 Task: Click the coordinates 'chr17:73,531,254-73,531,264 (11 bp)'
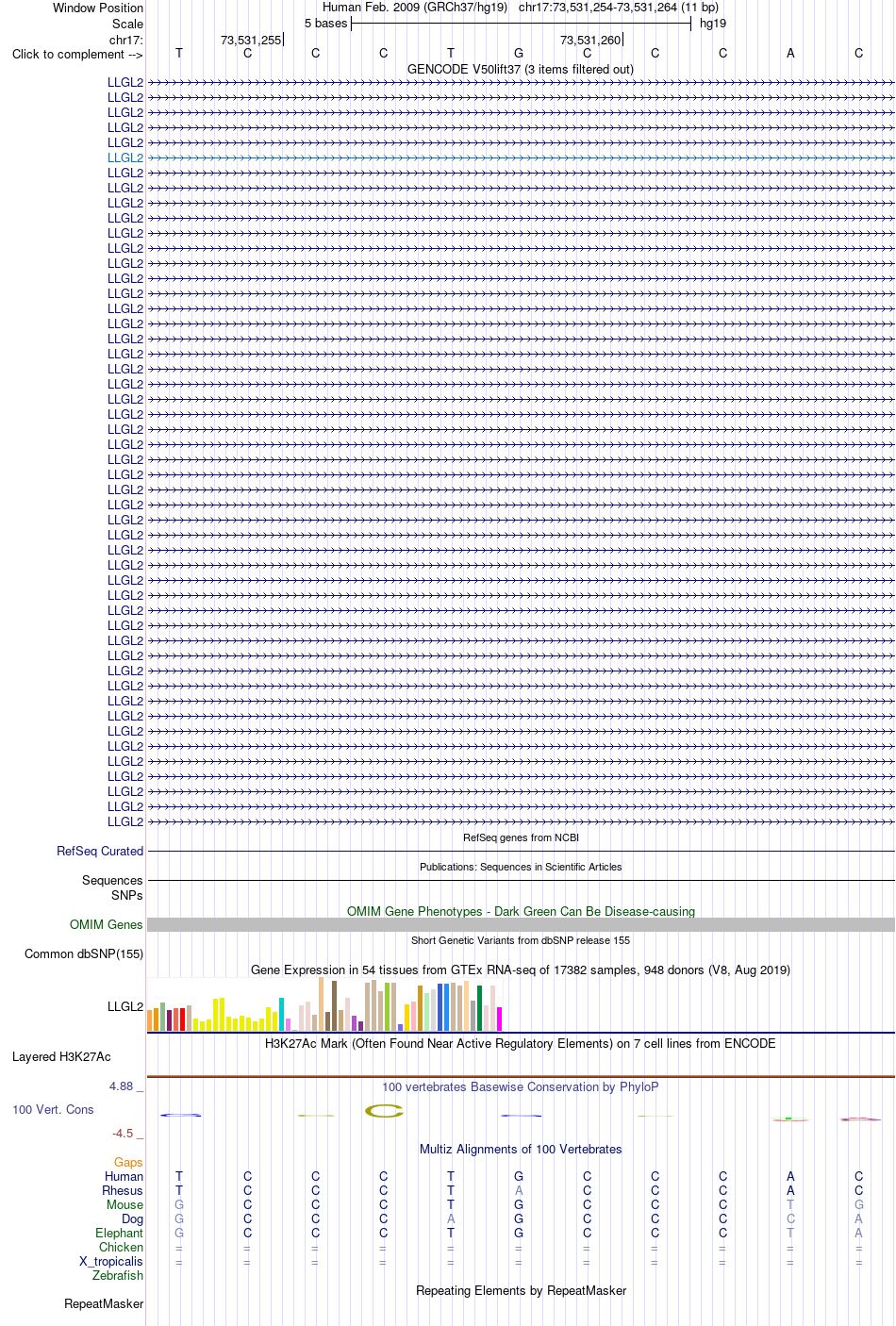point(619,7)
